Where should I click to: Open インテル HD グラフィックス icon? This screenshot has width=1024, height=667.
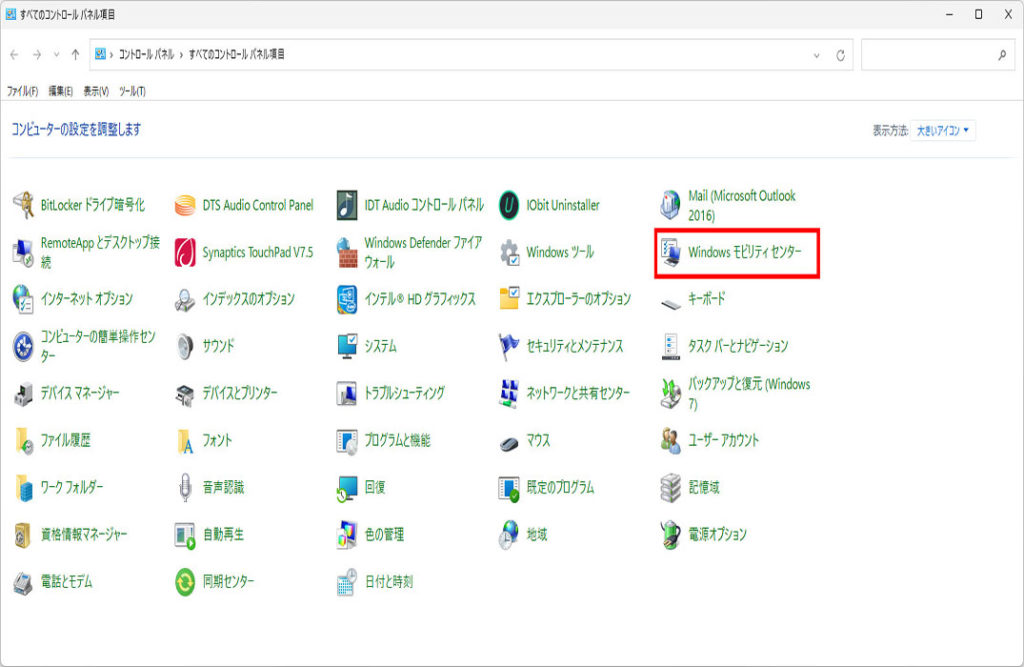348,299
